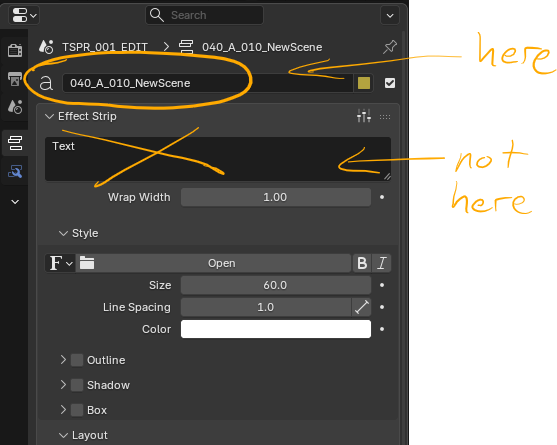Click the font folder open icon

[87, 263]
